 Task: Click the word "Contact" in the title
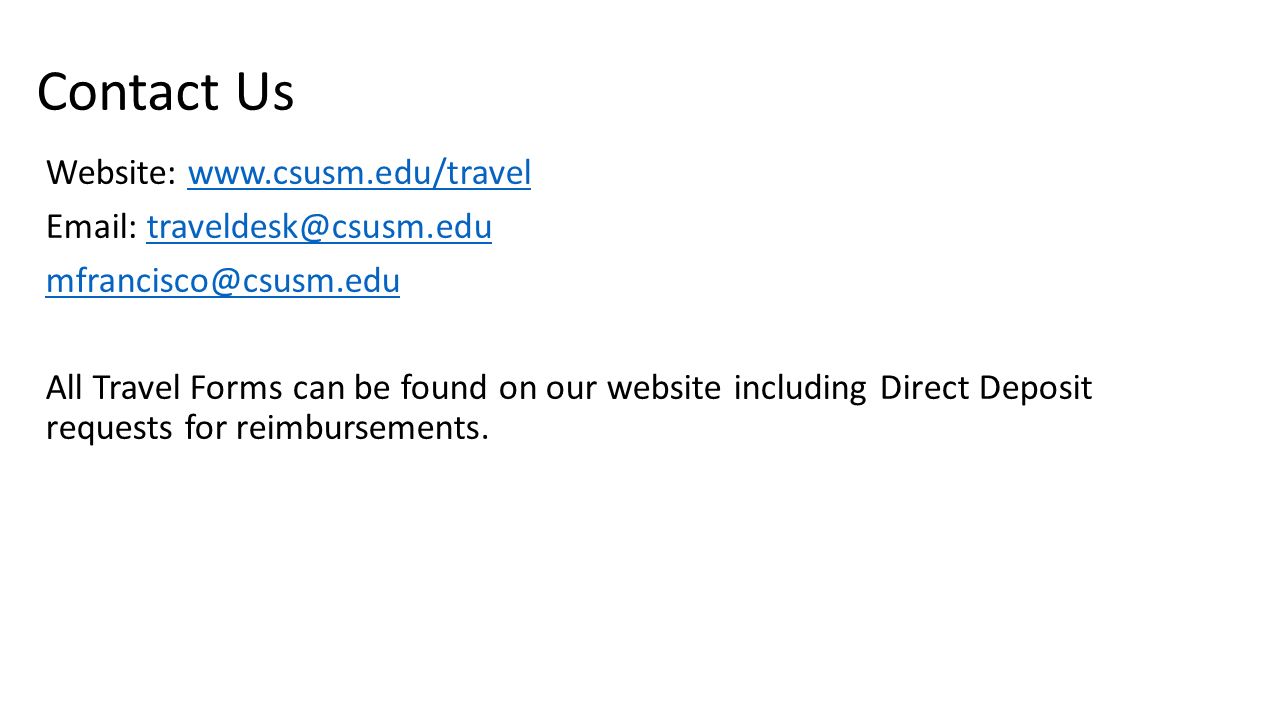[x=128, y=92]
